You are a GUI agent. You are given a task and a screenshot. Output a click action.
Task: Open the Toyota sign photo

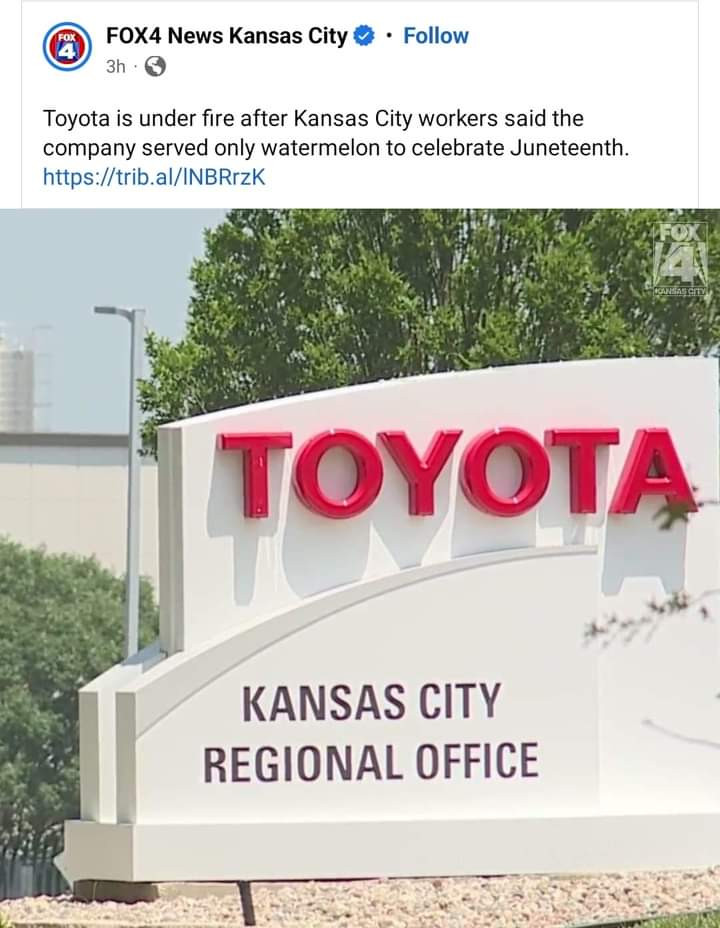coord(360,568)
